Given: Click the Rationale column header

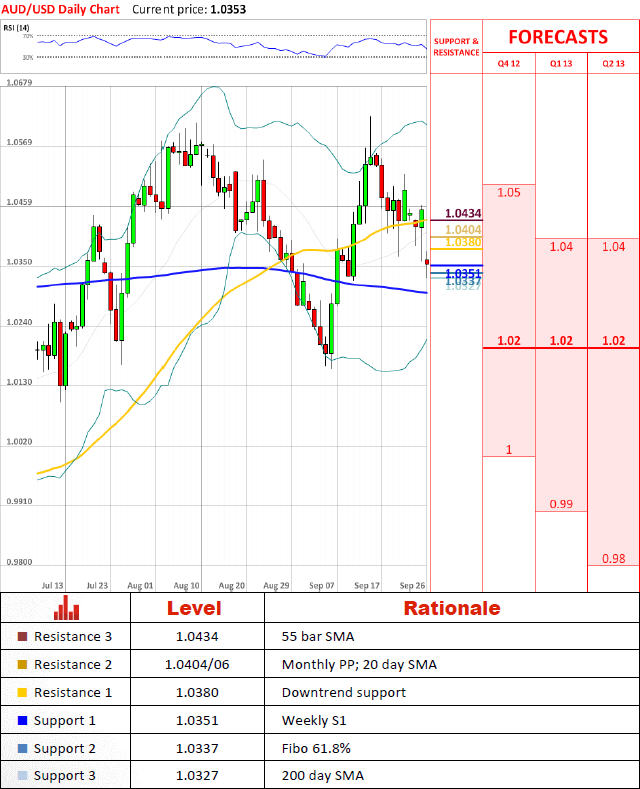Looking at the screenshot, I should tap(451, 608).
